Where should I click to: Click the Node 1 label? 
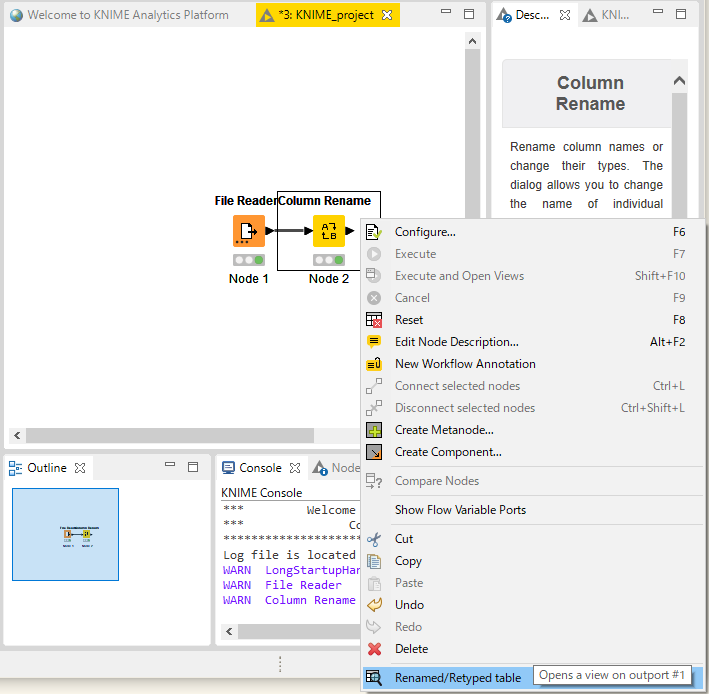coord(249,279)
